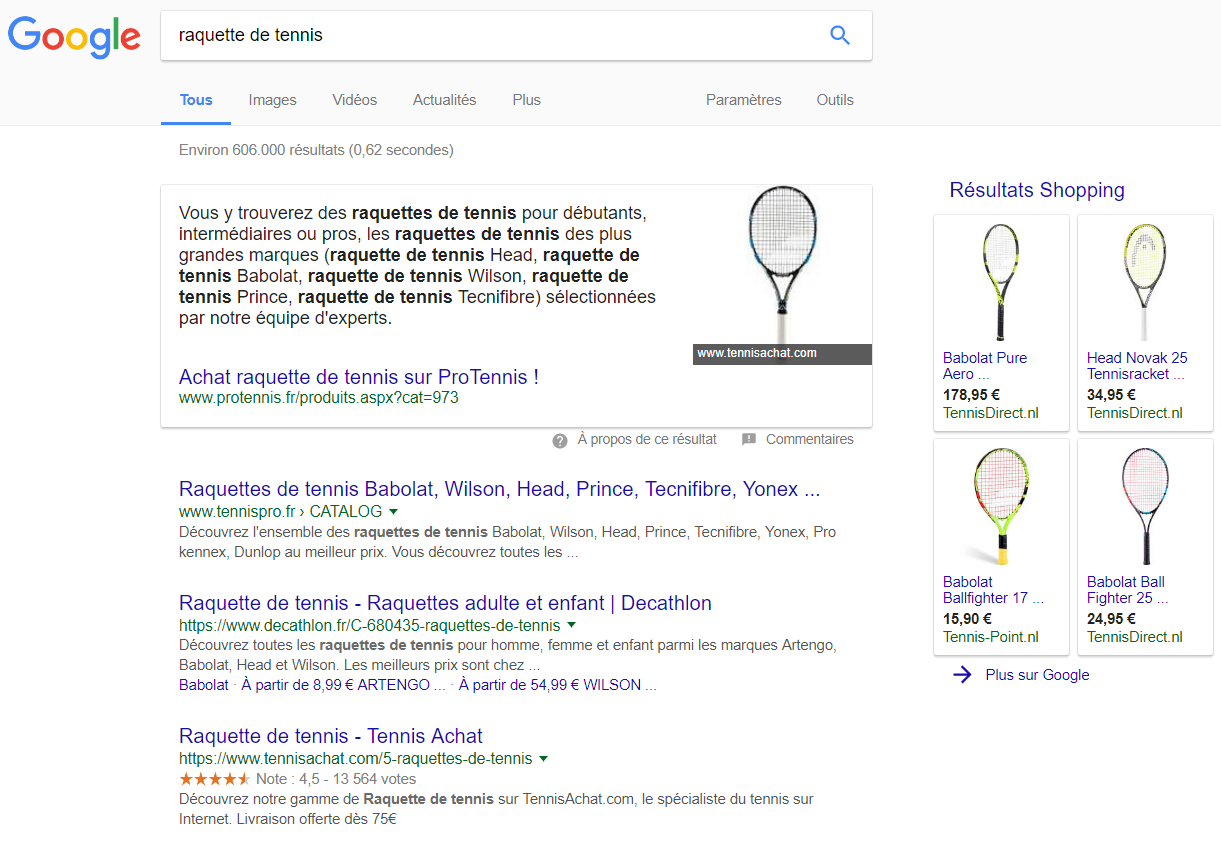1221x844 pixels.
Task: Open the Plus menu
Action: [x=526, y=100]
